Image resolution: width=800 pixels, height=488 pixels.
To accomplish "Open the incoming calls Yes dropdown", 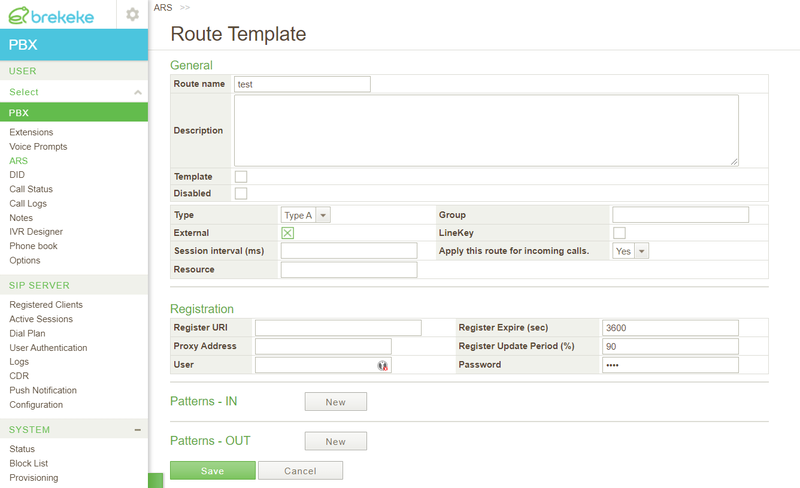I will [631, 251].
